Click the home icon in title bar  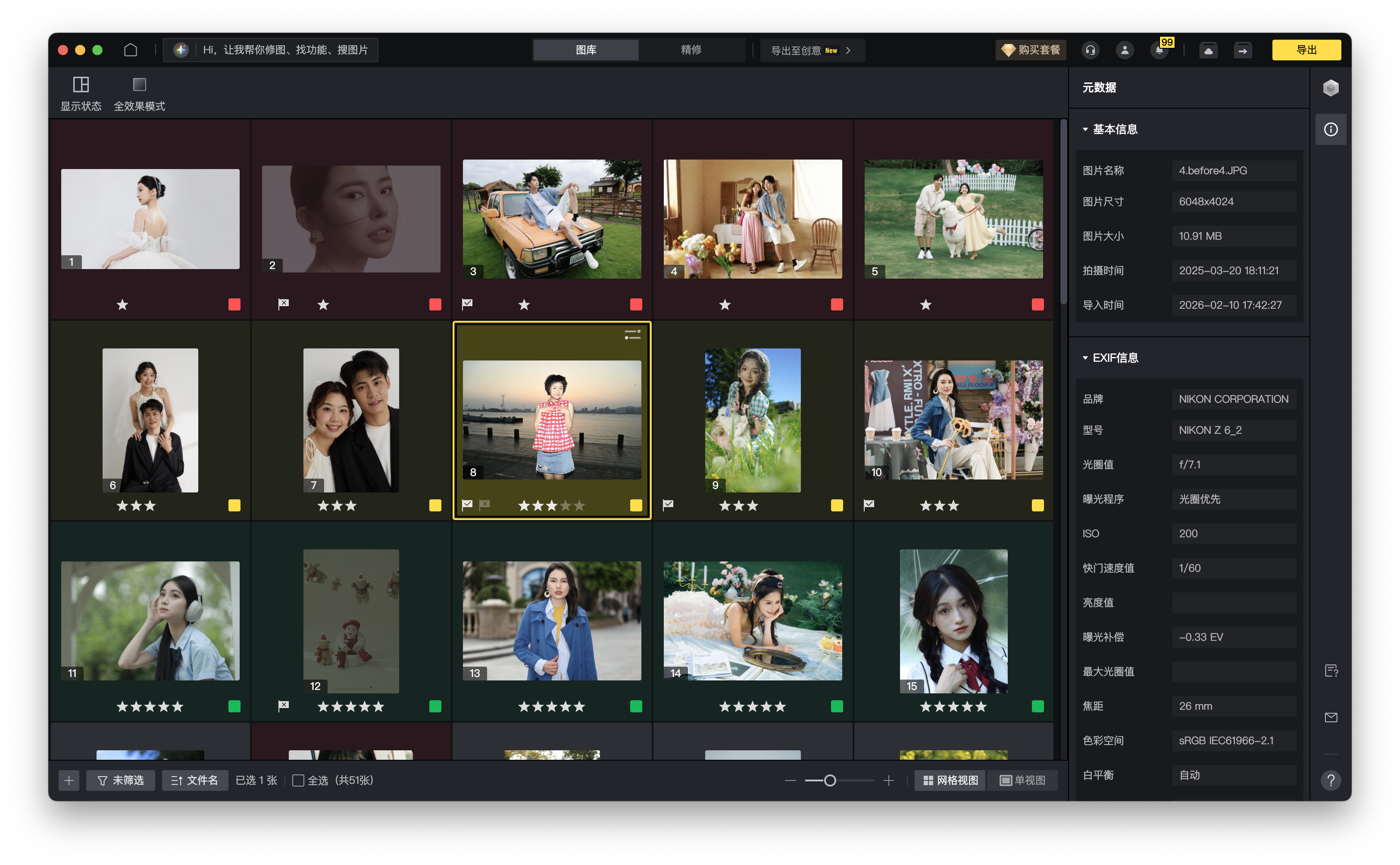(131, 50)
